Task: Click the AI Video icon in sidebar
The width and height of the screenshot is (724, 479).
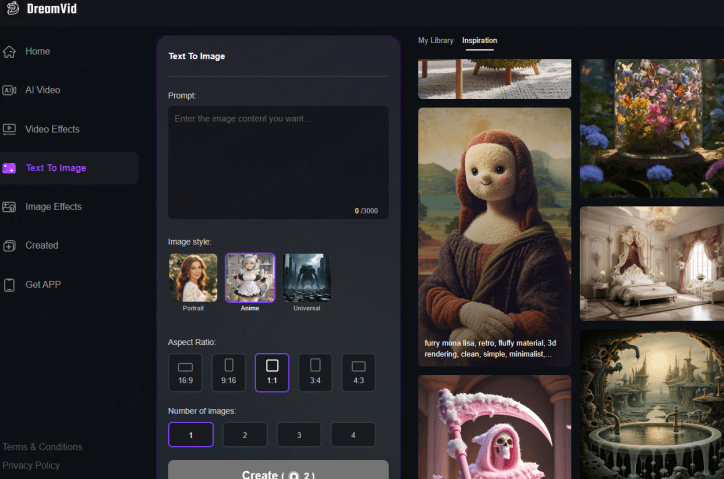Action: [9, 90]
